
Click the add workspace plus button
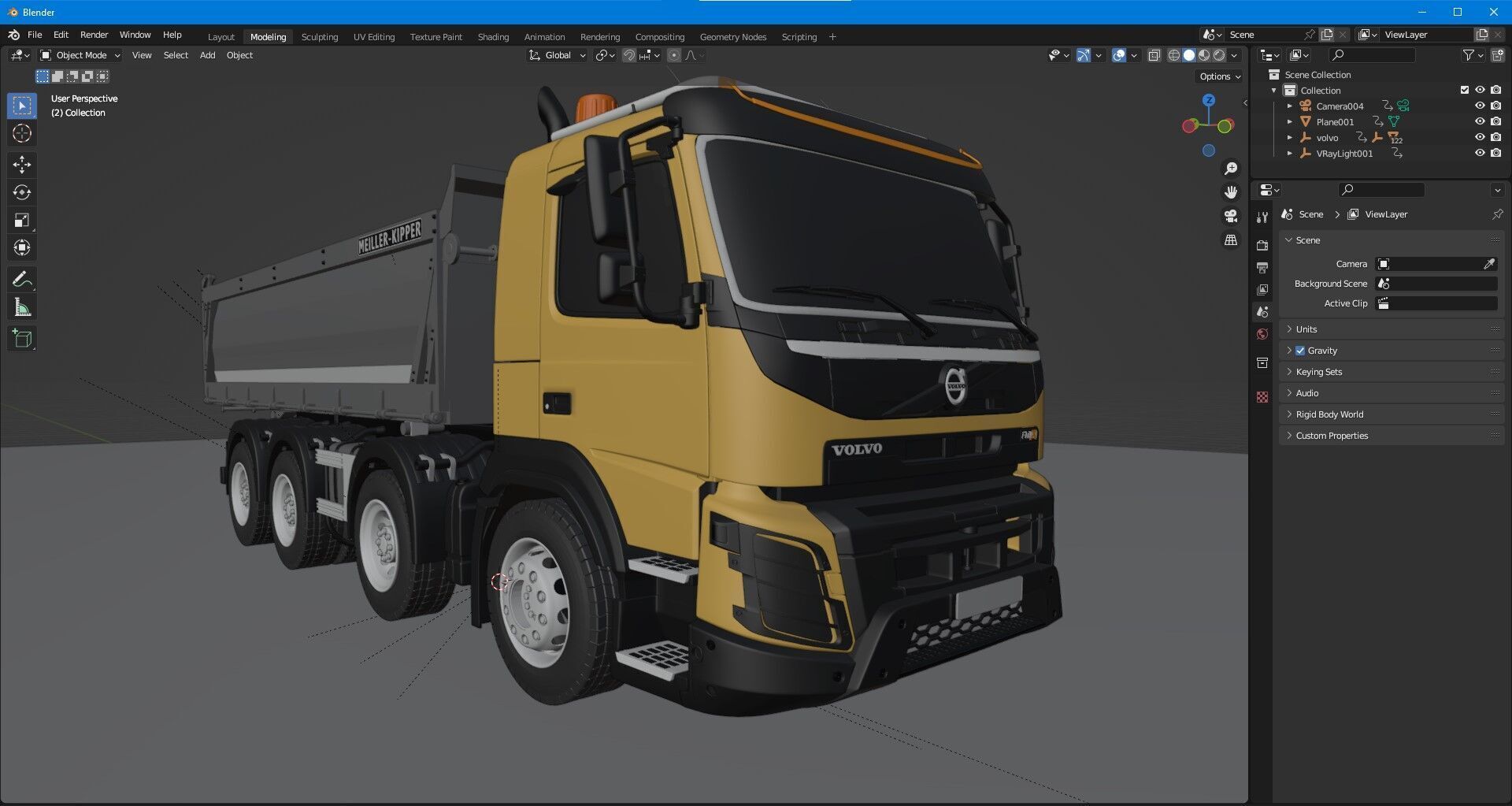point(832,37)
